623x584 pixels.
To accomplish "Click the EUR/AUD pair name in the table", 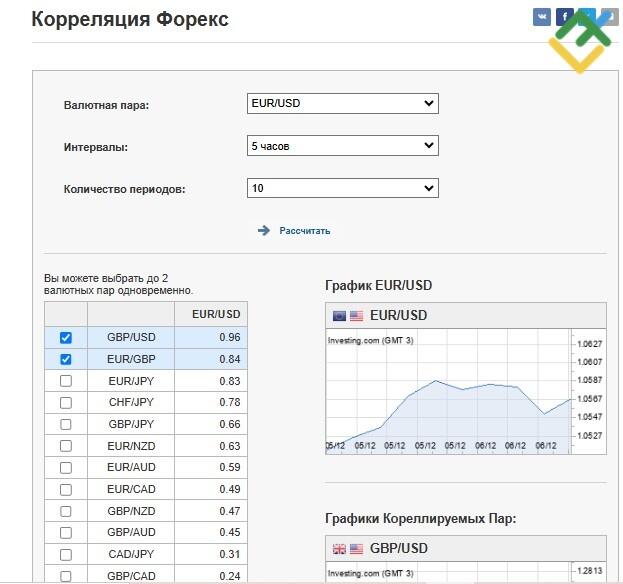I will coord(131,467).
